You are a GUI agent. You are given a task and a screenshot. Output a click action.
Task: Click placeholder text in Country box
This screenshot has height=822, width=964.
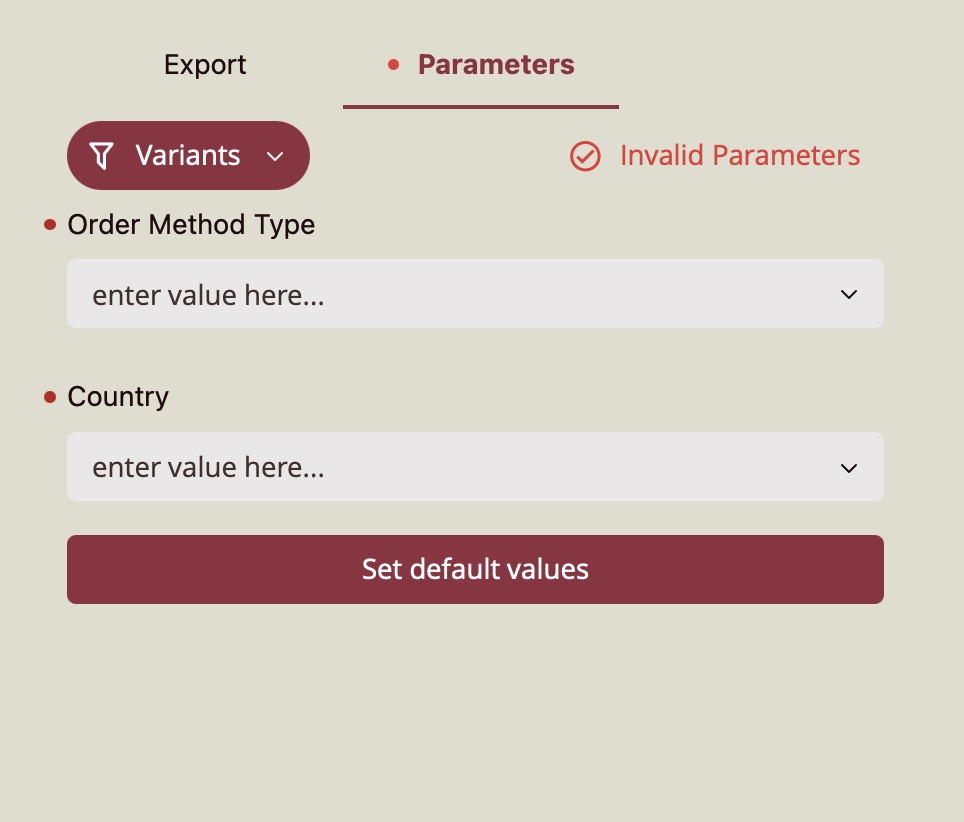tap(208, 467)
